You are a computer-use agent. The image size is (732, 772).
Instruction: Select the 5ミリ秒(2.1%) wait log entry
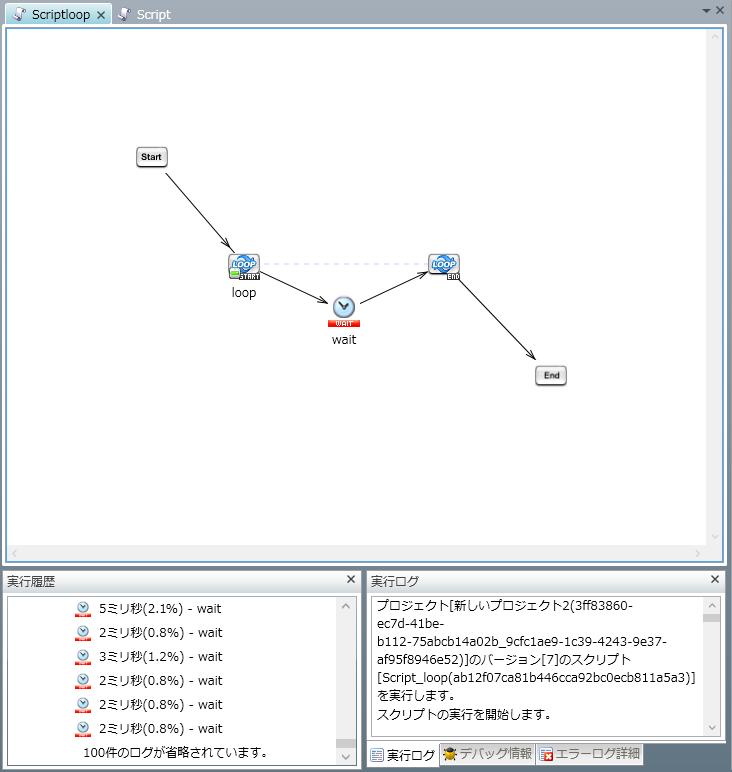(x=160, y=609)
